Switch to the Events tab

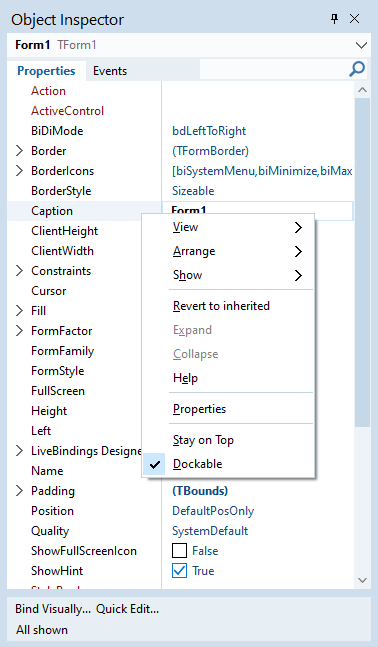point(110,71)
